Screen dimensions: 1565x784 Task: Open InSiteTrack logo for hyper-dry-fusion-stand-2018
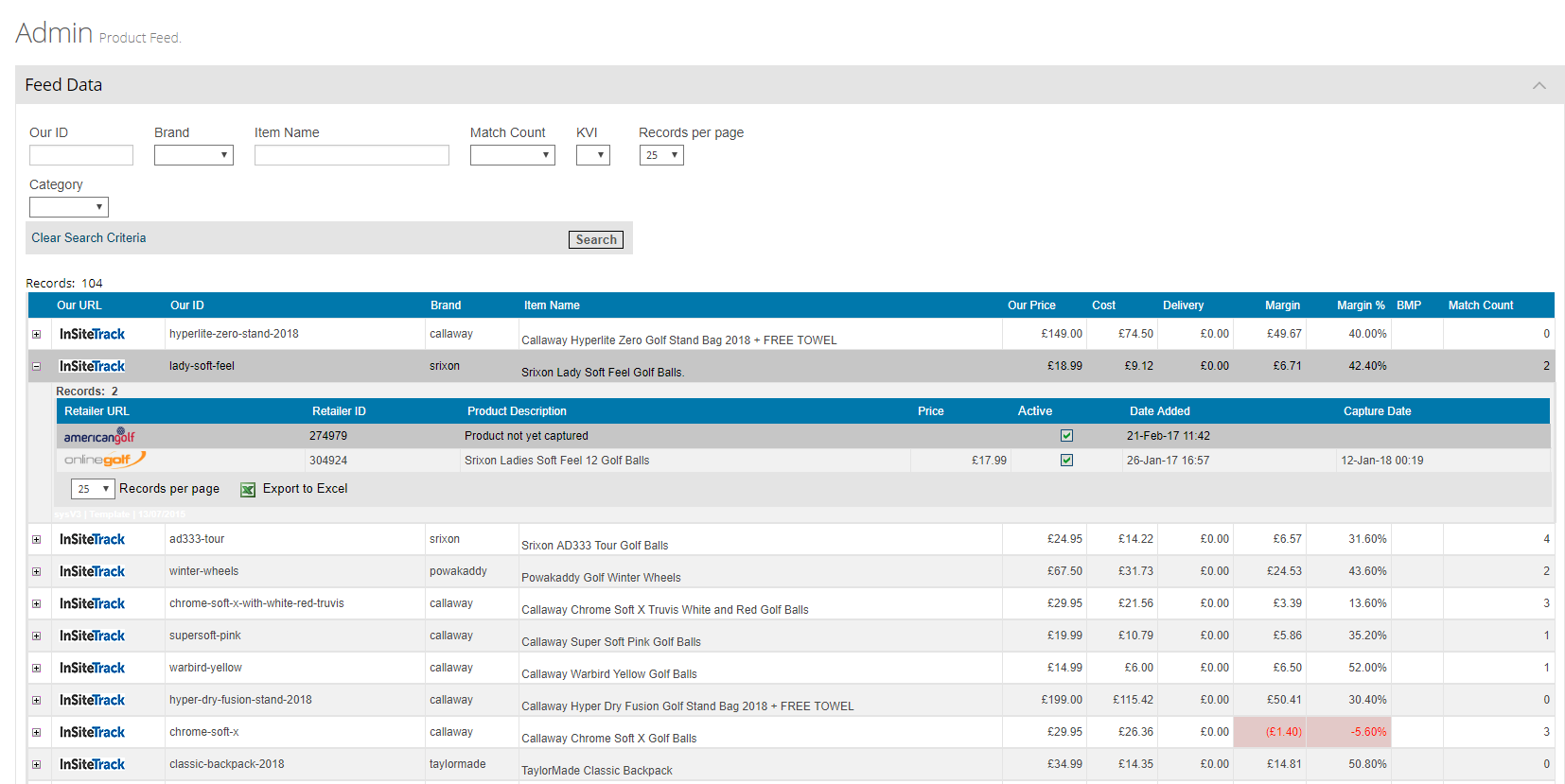coord(92,700)
